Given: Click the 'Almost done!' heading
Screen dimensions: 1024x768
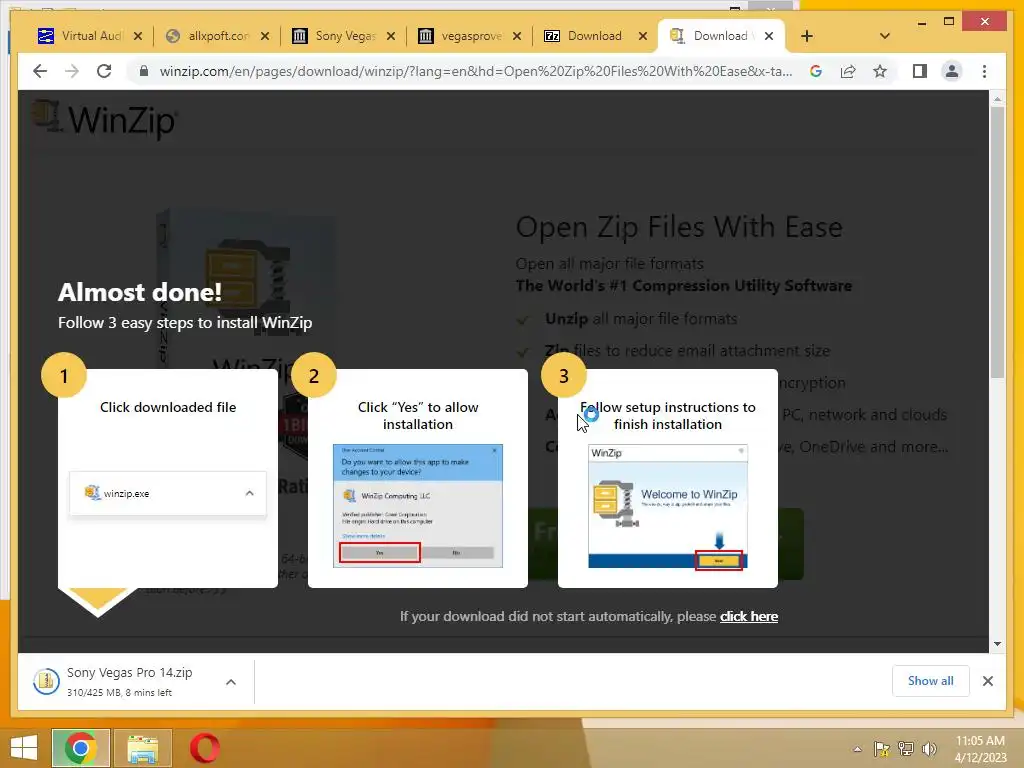Looking at the screenshot, I should point(140,292).
